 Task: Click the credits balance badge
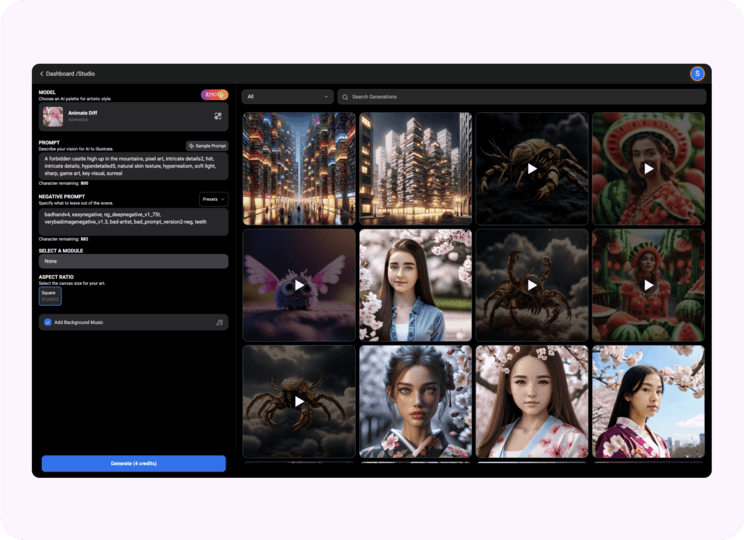(215, 95)
